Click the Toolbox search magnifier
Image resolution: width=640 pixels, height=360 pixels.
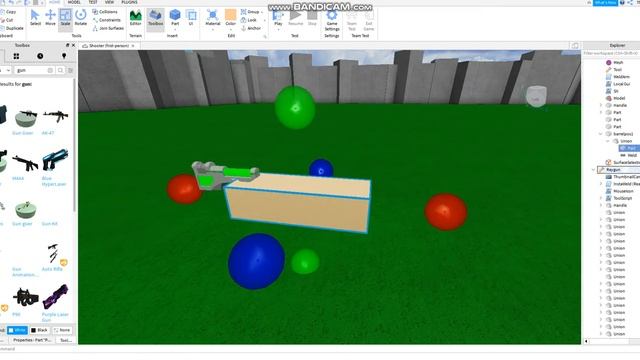60,70
